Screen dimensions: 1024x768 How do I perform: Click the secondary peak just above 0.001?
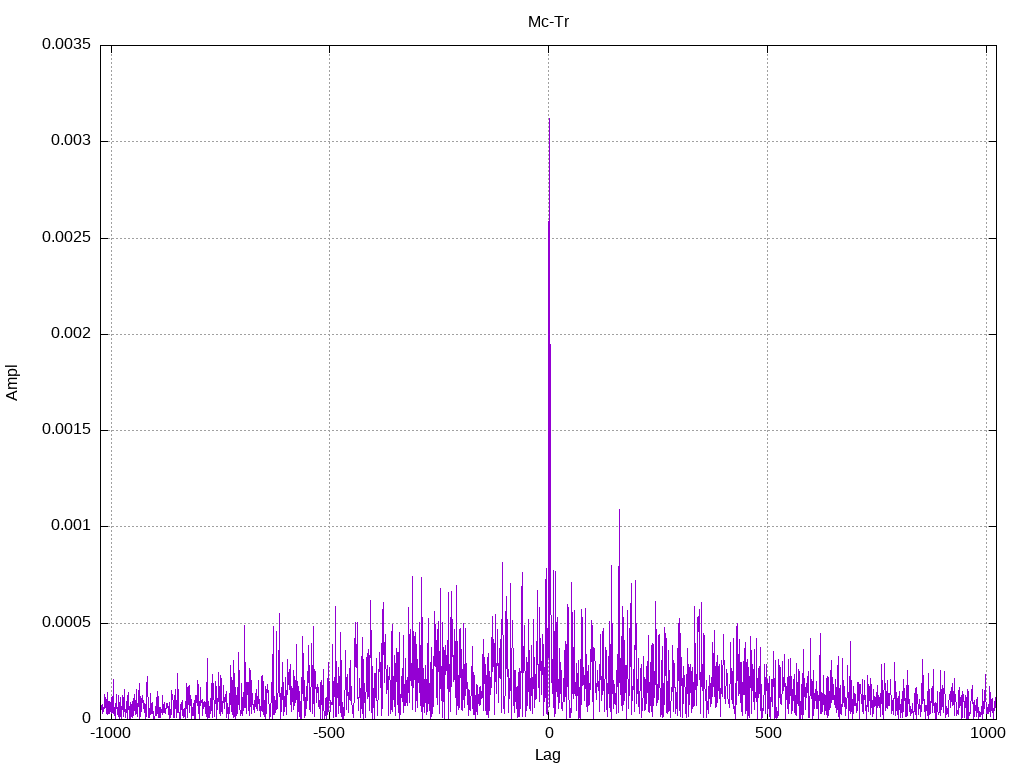coord(619,511)
